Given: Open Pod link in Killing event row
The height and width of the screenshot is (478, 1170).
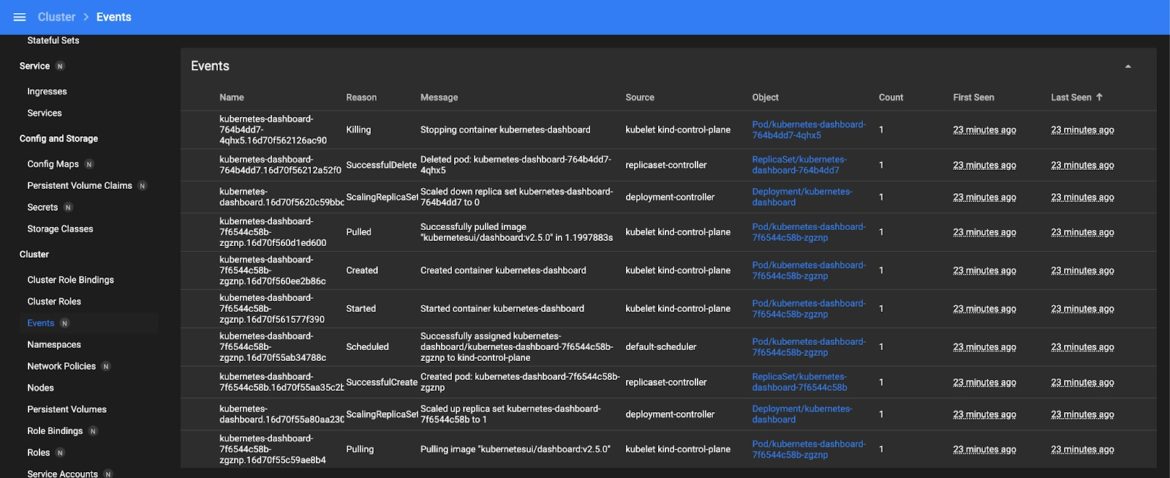Looking at the screenshot, I should 809,130.
